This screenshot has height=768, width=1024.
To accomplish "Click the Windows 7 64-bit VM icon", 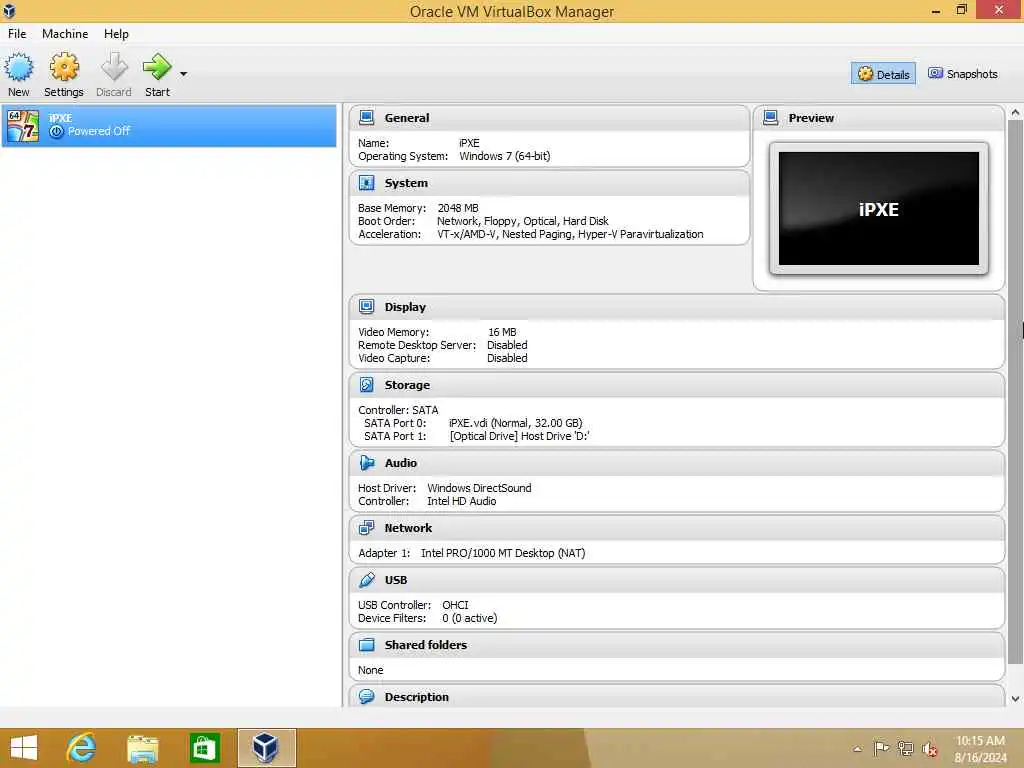I will 23,125.
